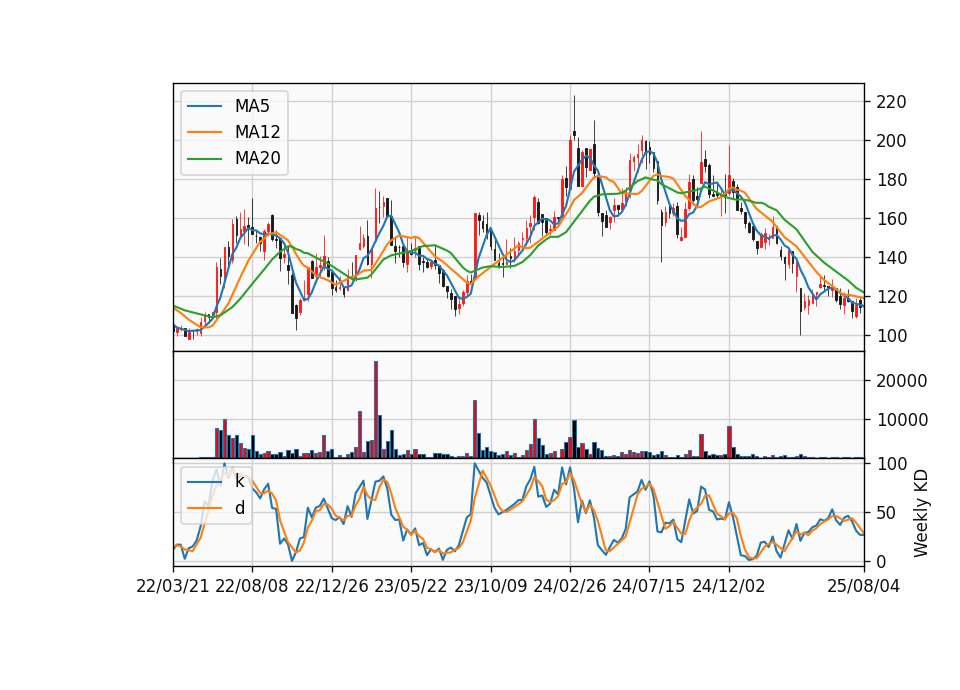Click the blue MA5 legend line sample
The width and height of the screenshot is (960, 690).
click(x=204, y=106)
